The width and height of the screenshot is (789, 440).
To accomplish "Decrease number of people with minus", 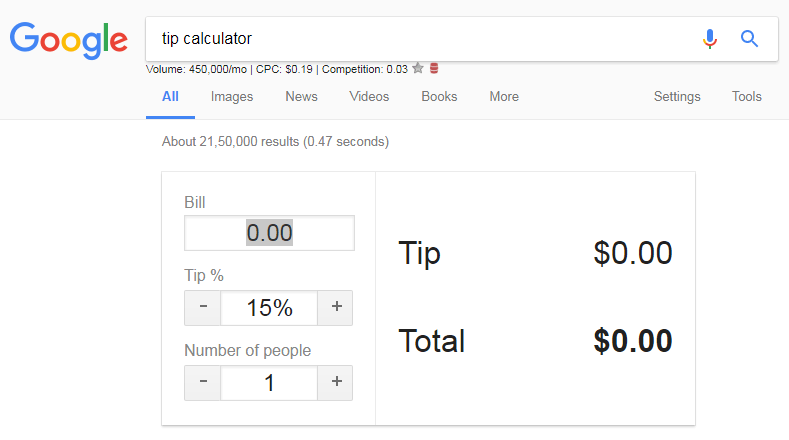I will click(203, 382).
